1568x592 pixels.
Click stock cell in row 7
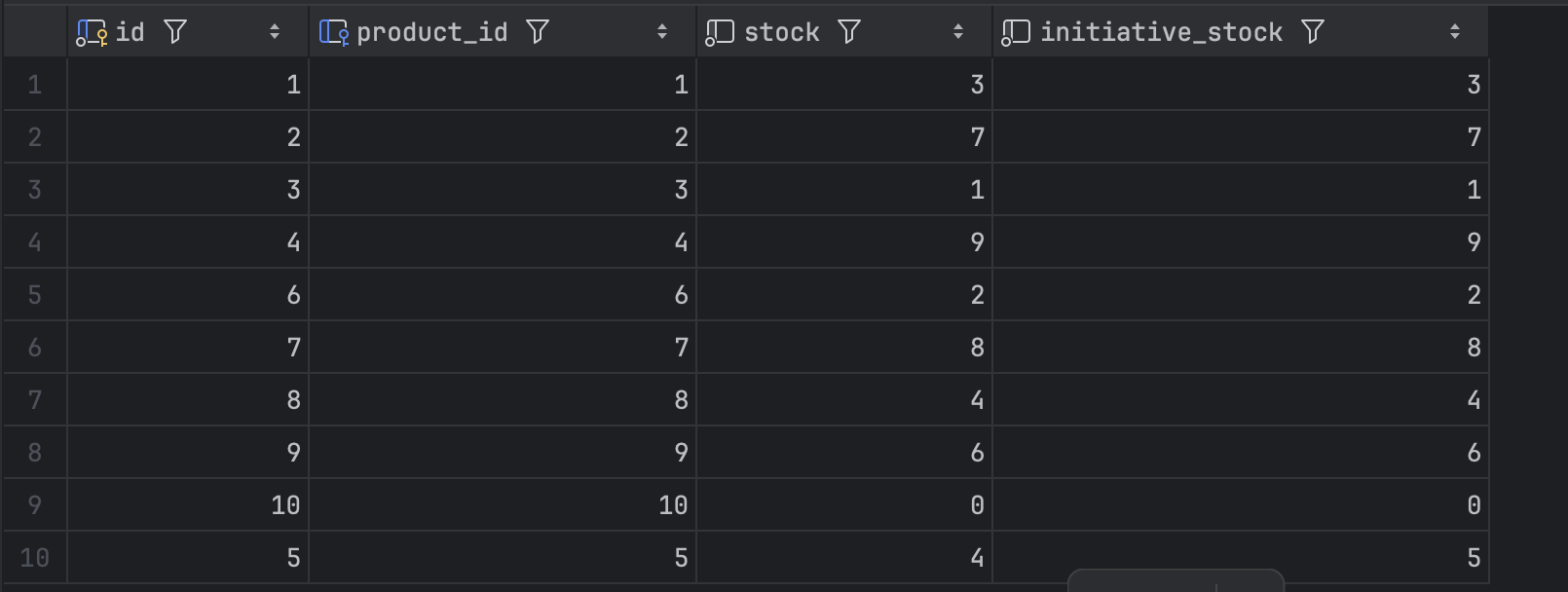click(x=844, y=400)
